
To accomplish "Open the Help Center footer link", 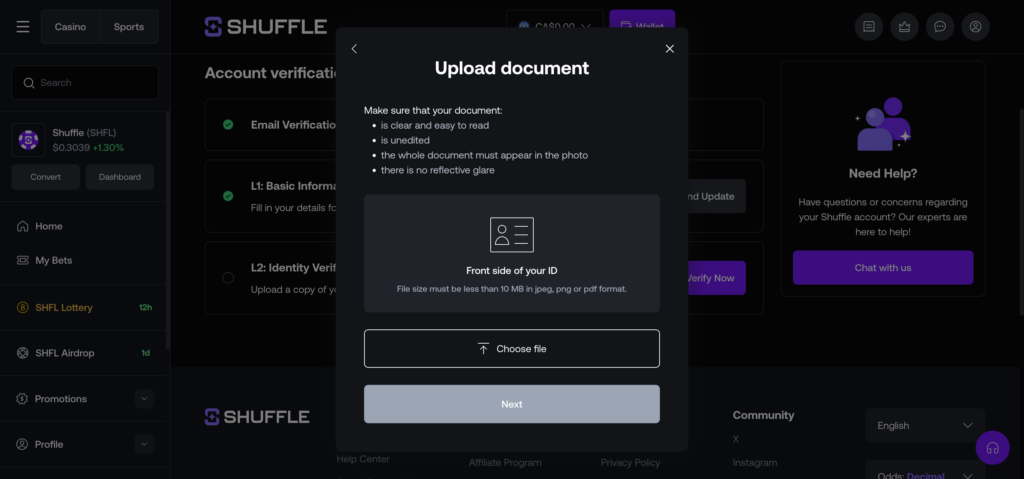I will (x=363, y=459).
